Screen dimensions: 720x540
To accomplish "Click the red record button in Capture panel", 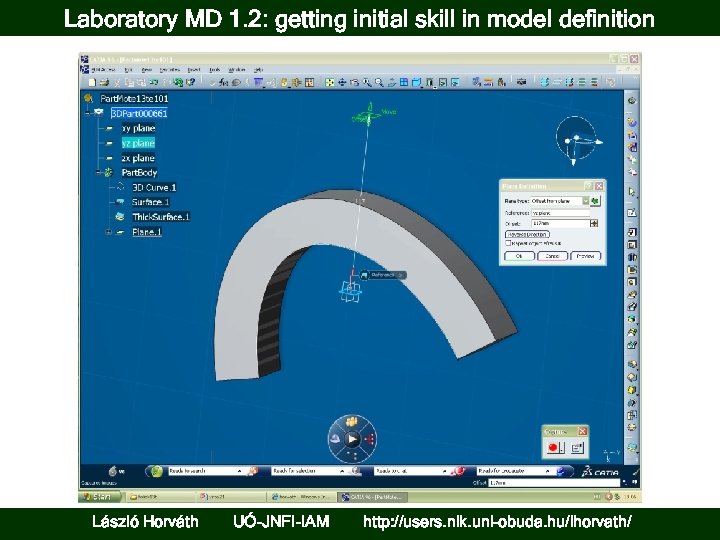I will click(x=553, y=447).
